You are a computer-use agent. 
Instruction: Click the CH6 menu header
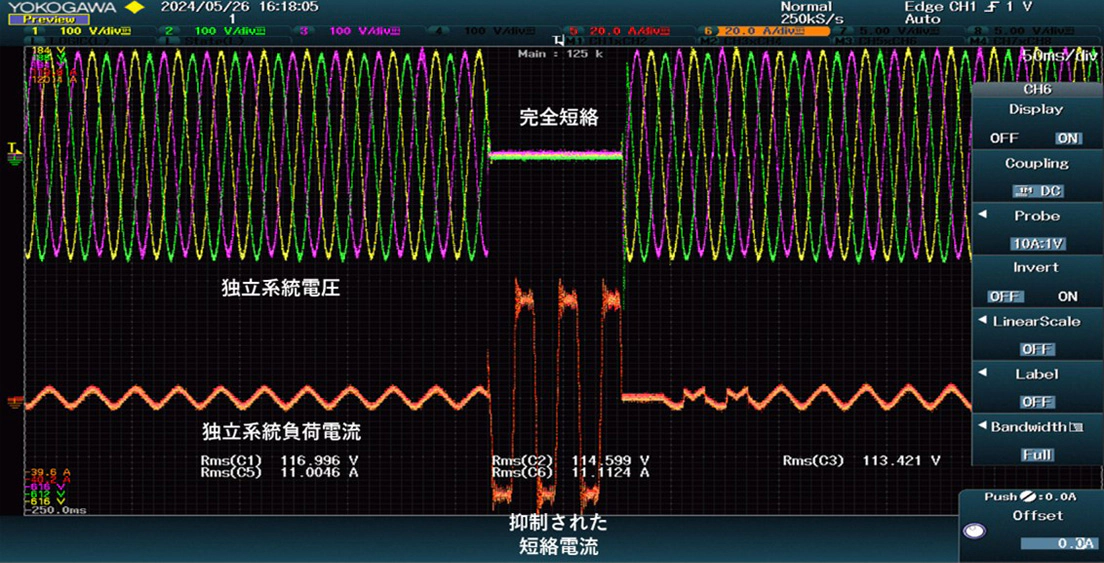pos(1036,90)
